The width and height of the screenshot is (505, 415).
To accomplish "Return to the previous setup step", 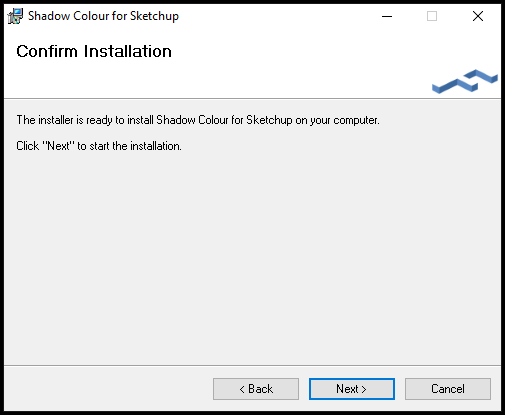I will pyautogui.click(x=256, y=389).
